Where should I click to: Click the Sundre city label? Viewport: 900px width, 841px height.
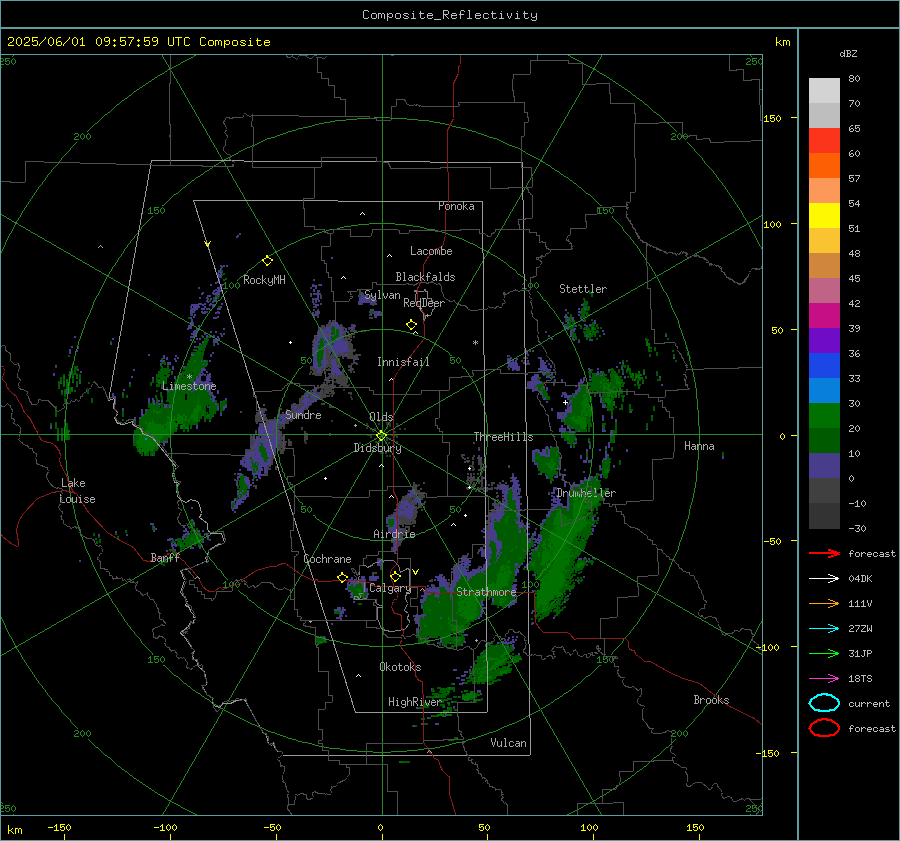pos(303,415)
